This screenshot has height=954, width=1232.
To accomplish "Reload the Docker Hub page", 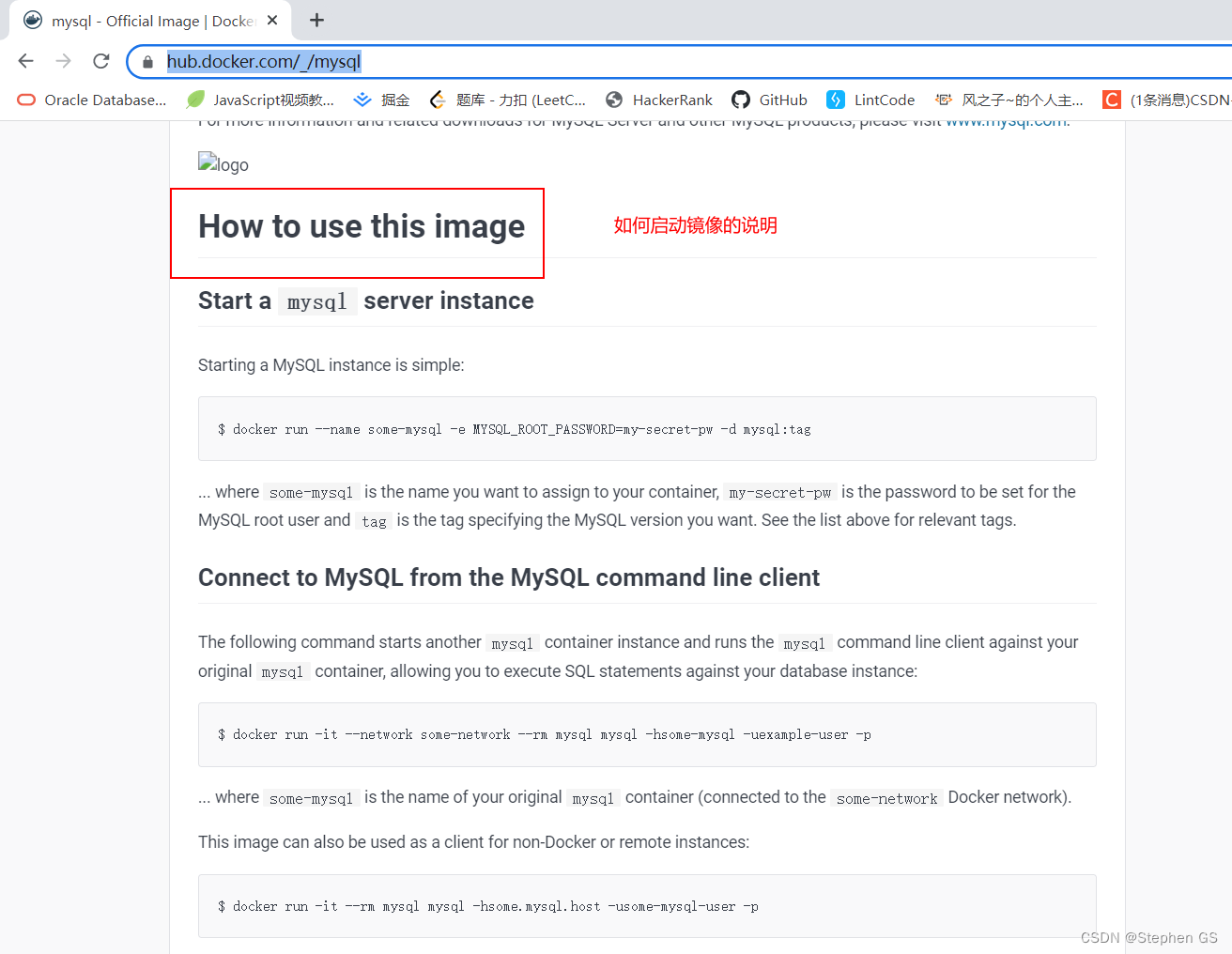I will (x=101, y=61).
